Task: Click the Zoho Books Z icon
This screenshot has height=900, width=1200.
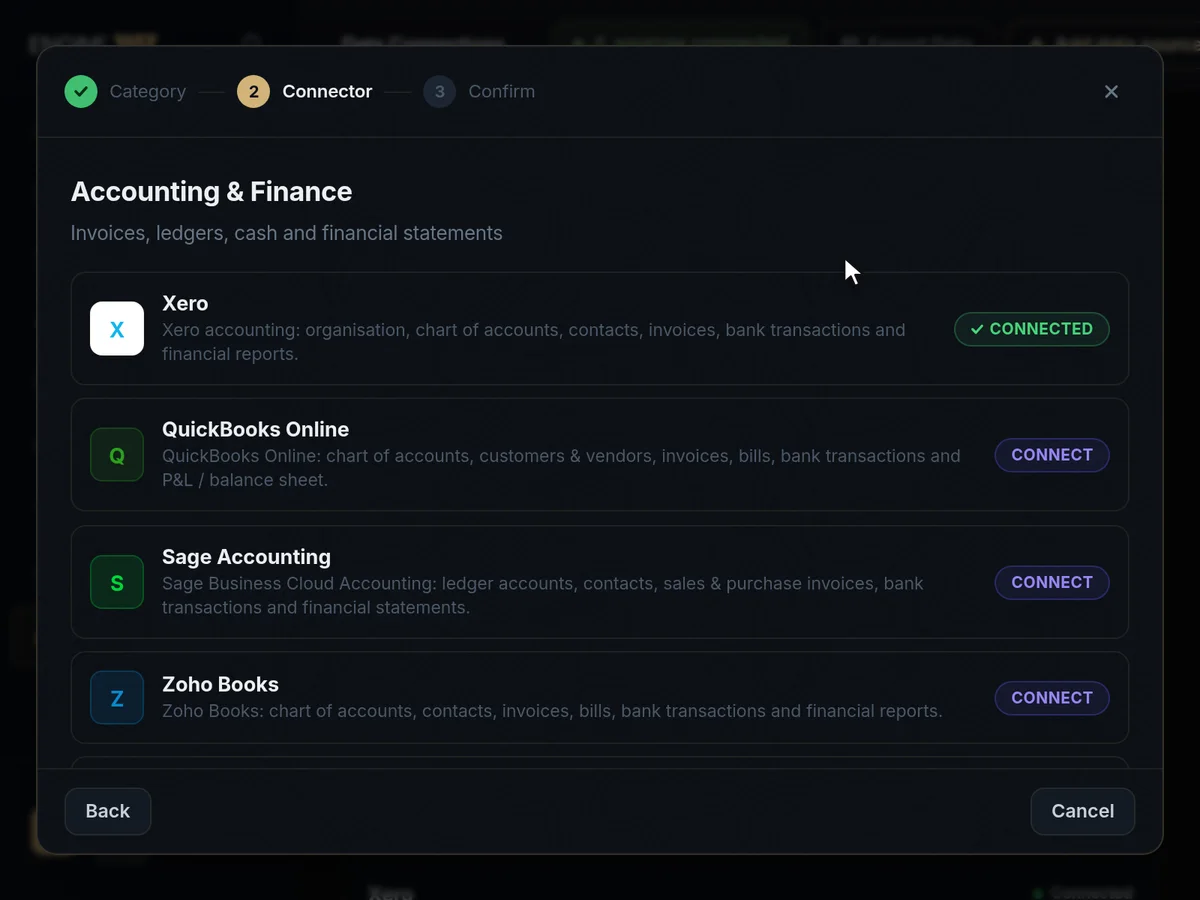Action: [117, 698]
